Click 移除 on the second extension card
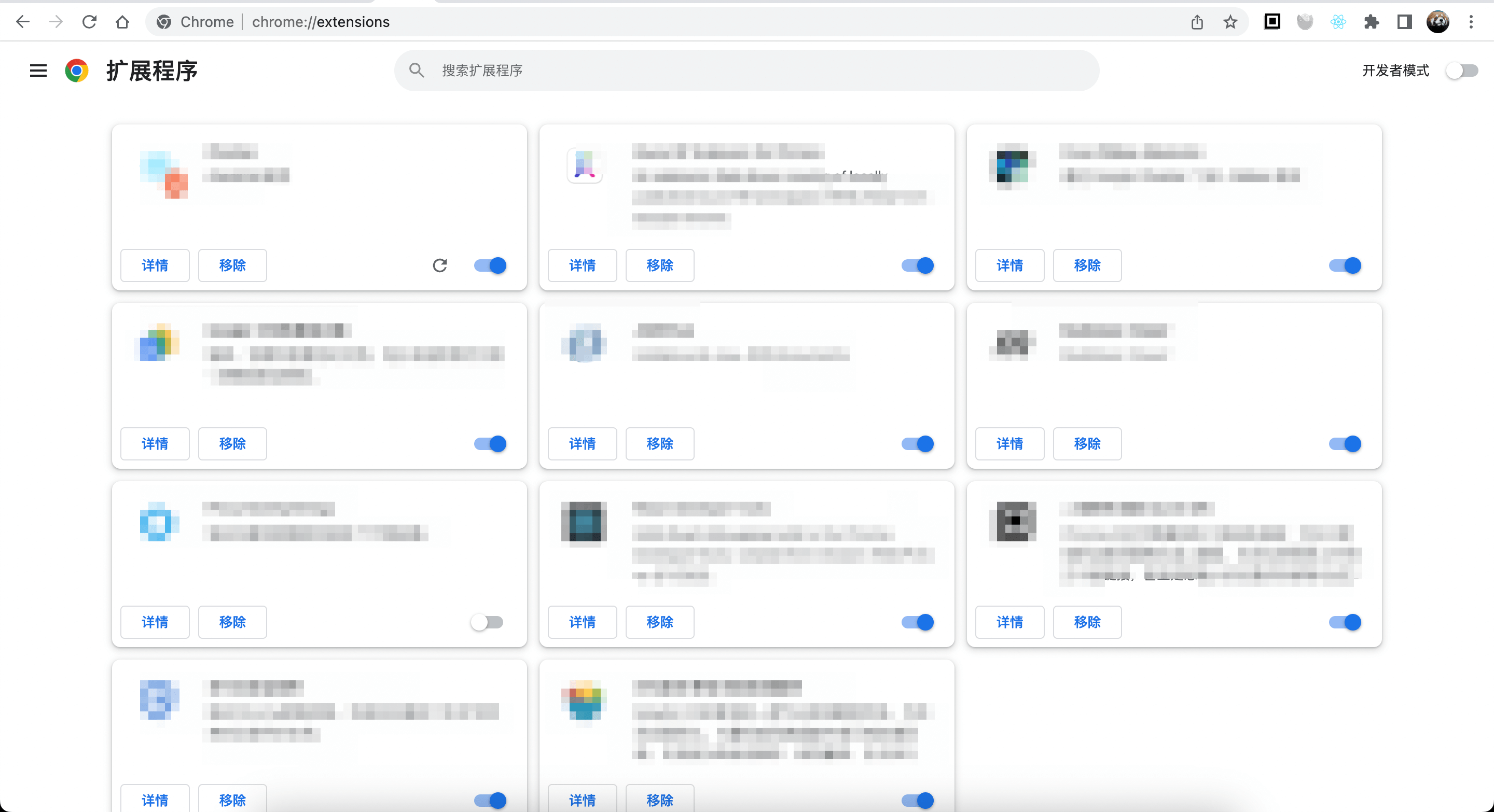This screenshot has width=1494, height=812. (659, 265)
